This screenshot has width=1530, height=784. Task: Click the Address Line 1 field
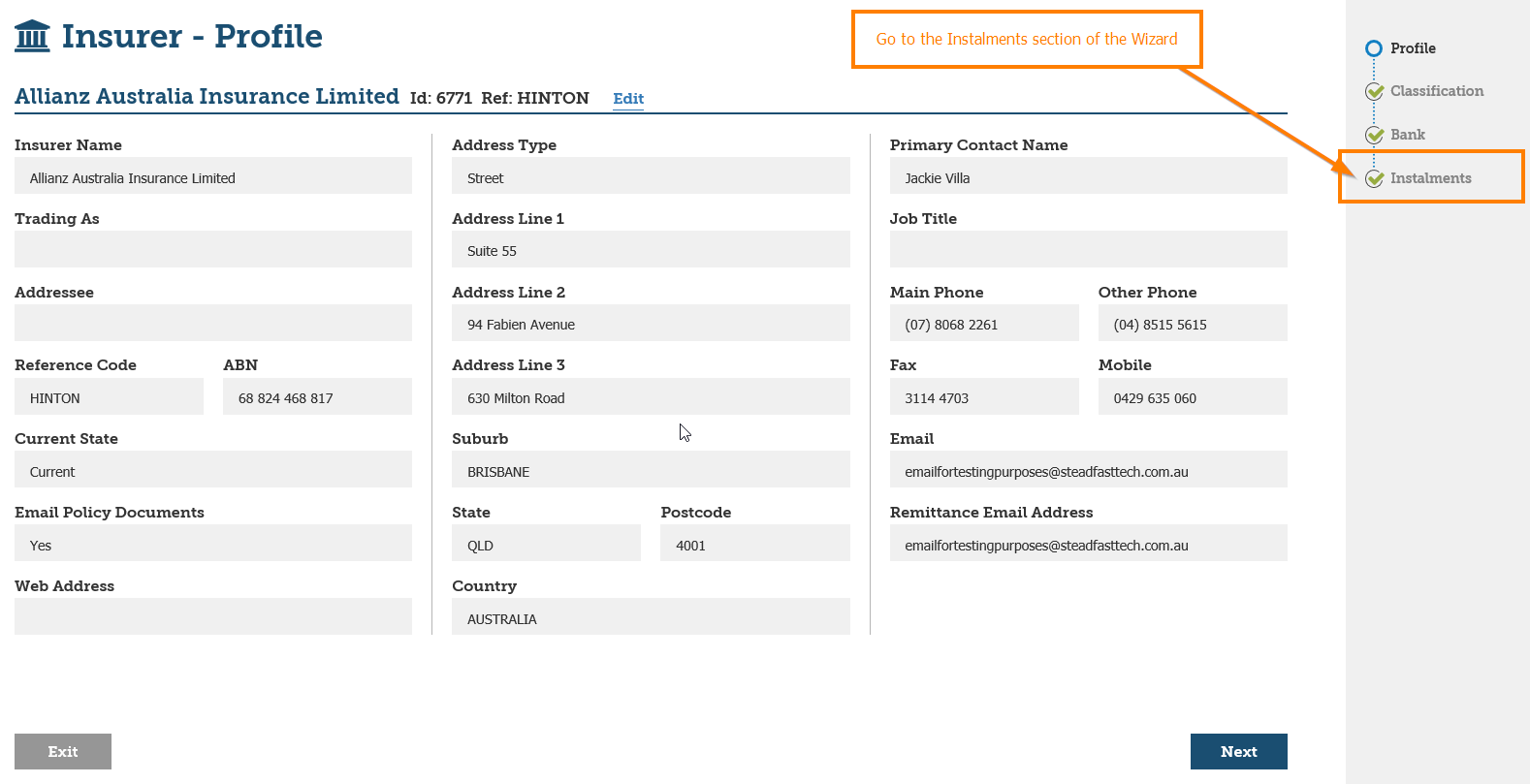pos(651,250)
